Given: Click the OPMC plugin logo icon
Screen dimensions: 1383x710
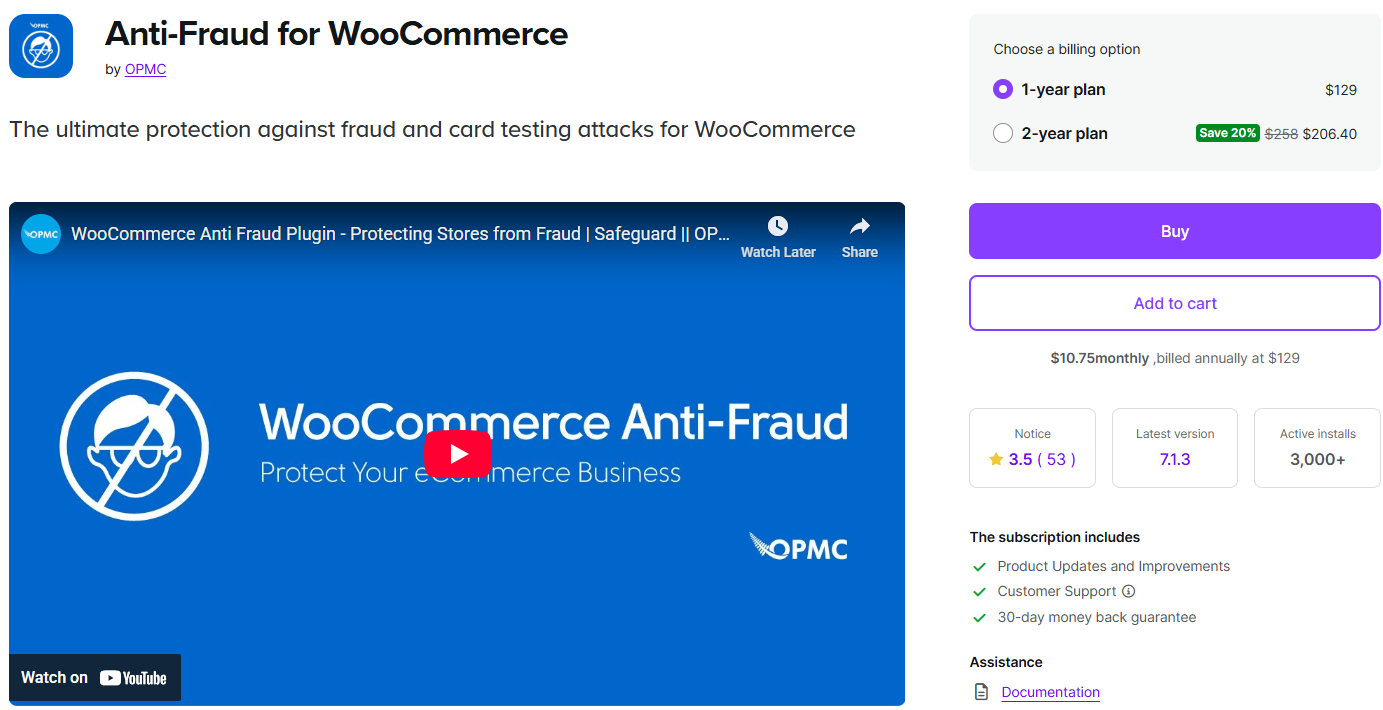Looking at the screenshot, I should click(40, 45).
